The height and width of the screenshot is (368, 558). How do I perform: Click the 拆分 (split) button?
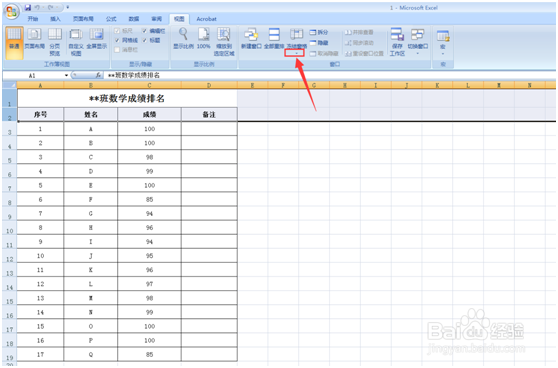click(x=319, y=32)
